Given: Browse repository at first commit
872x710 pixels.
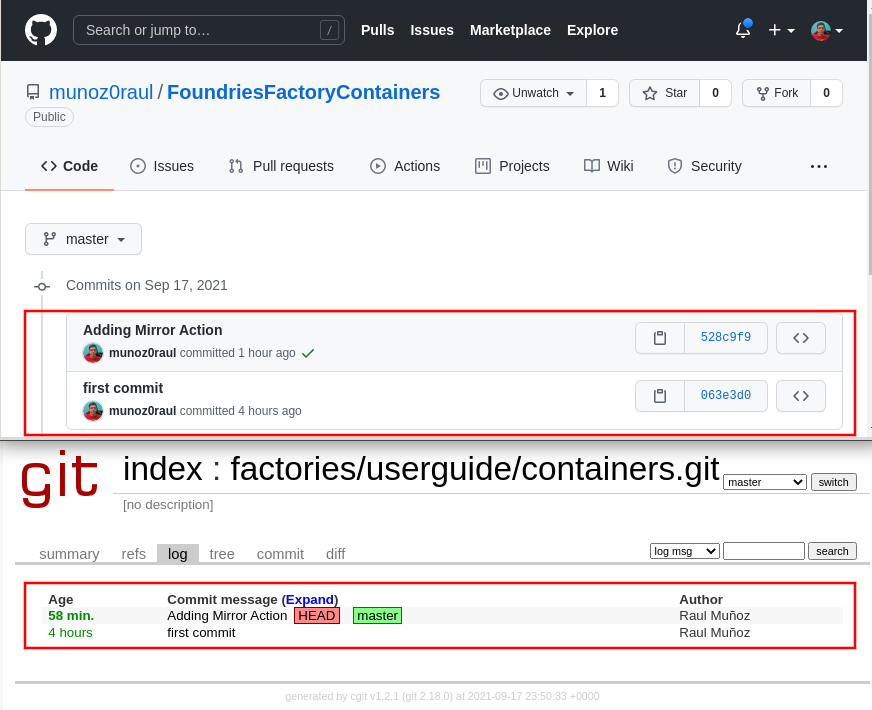Looking at the screenshot, I should pos(800,396).
